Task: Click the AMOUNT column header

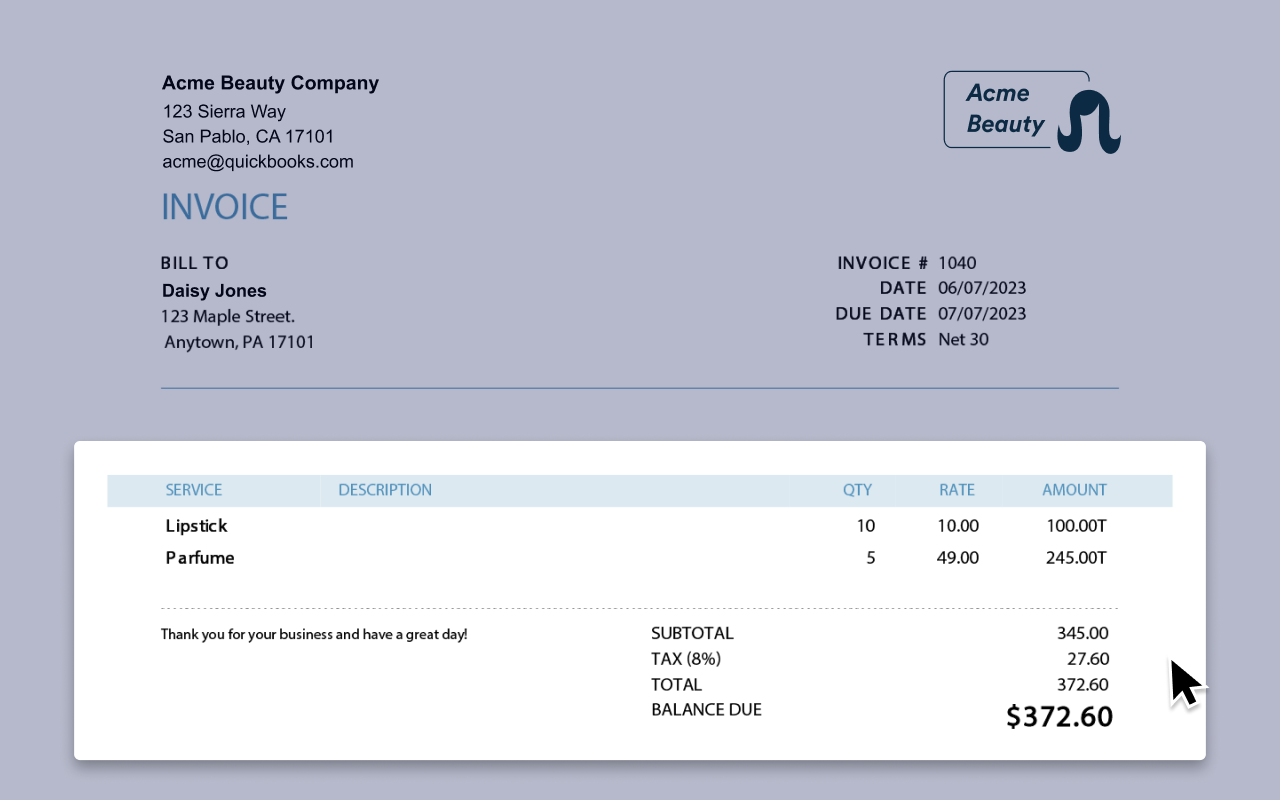Action: tap(1074, 490)
